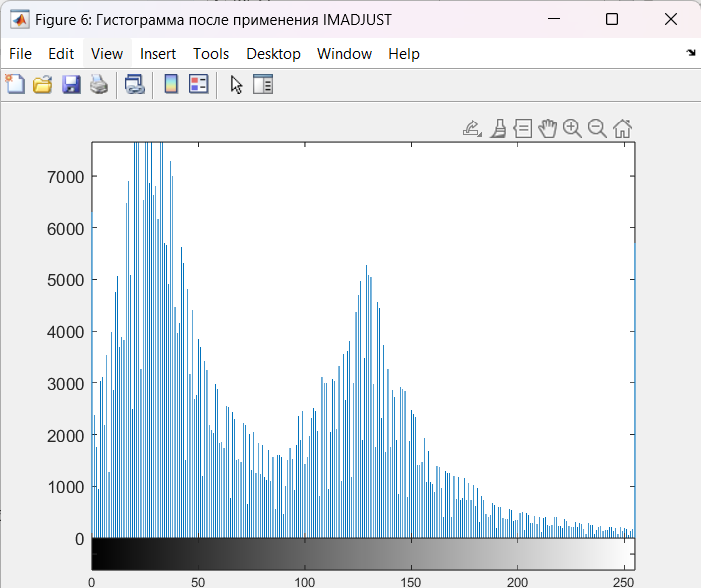Activate the Zoom In tool
The height and width of the screenshot is (588, 701).
click(x=572, y=129)
